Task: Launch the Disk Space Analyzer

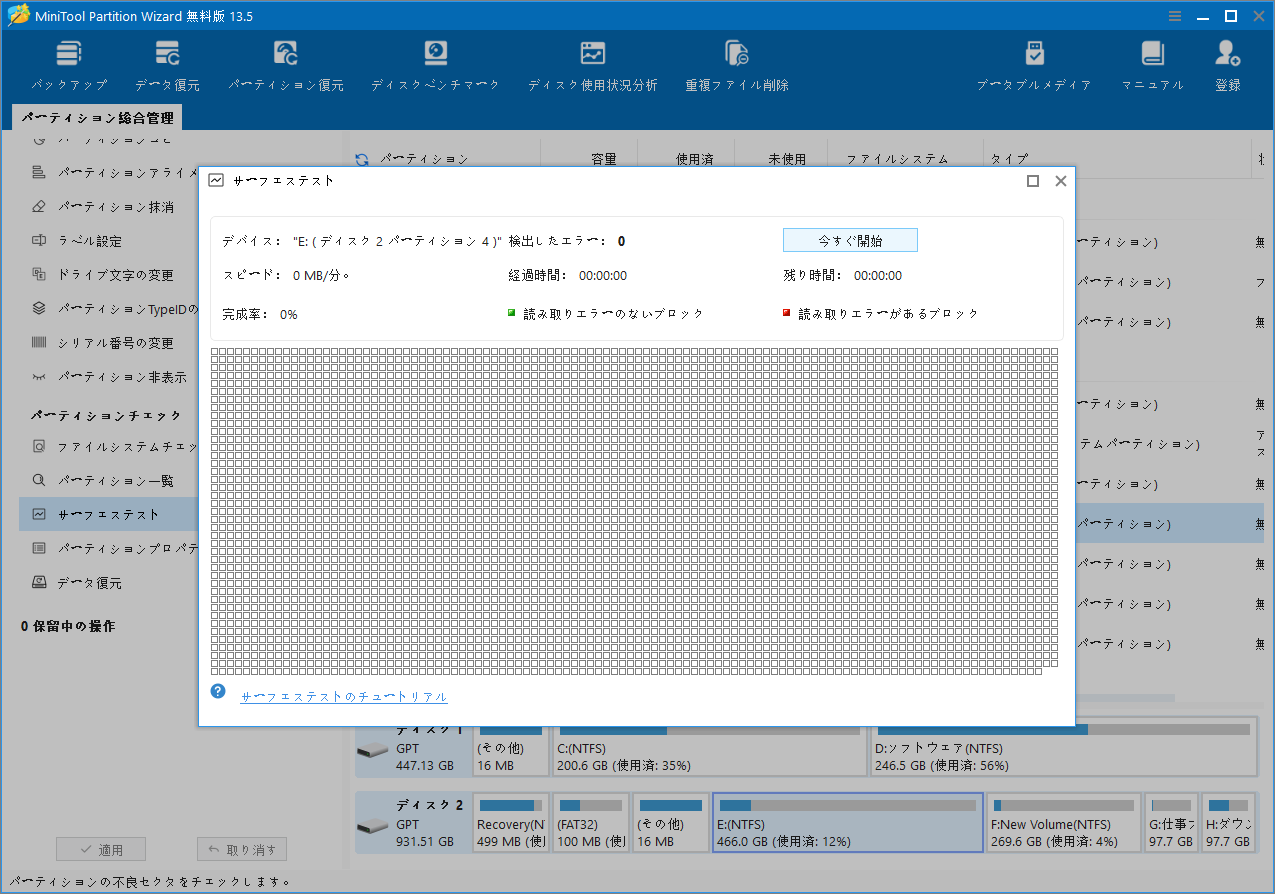Action: click(592, 62)
